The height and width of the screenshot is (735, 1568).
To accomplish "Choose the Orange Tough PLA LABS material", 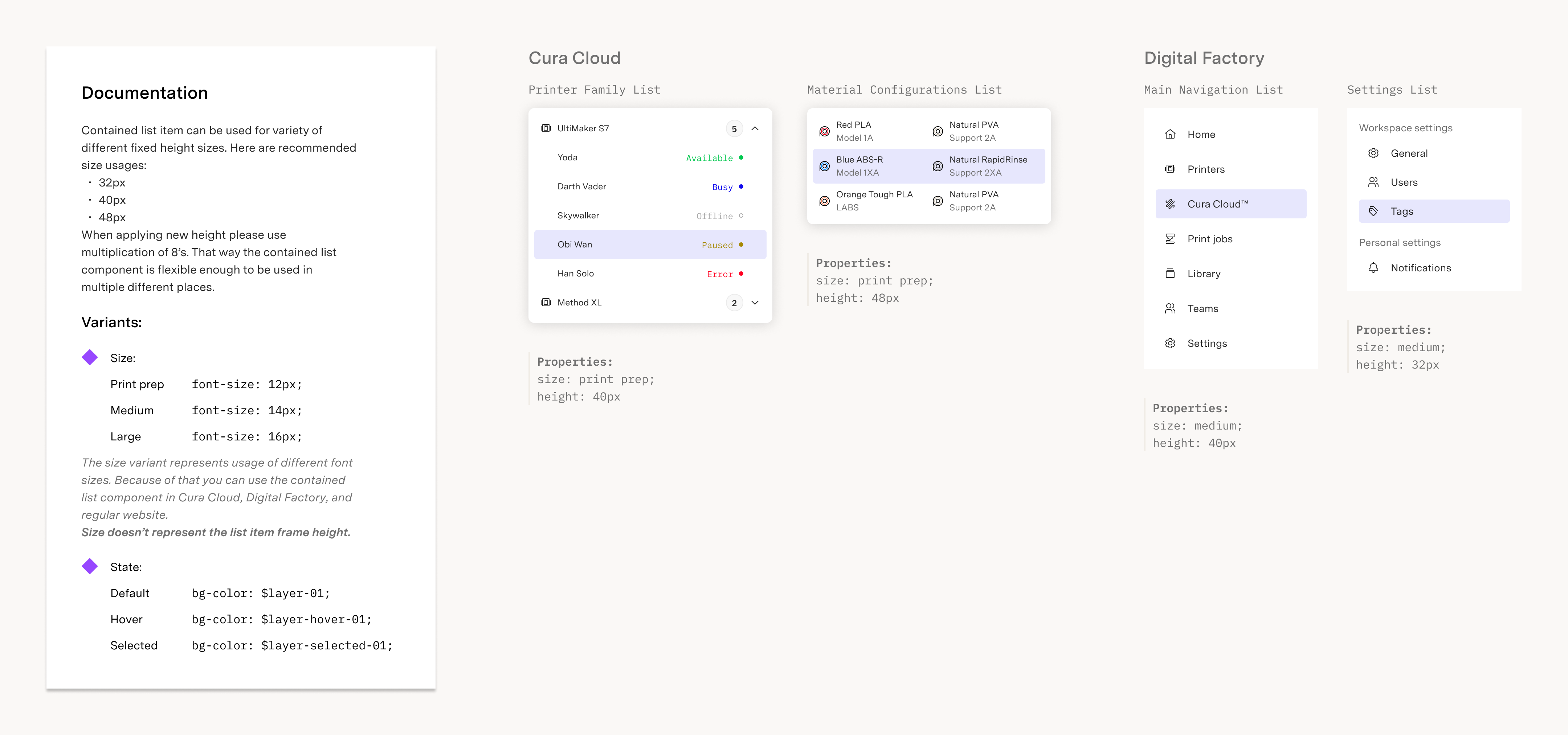I will [870, 201].
